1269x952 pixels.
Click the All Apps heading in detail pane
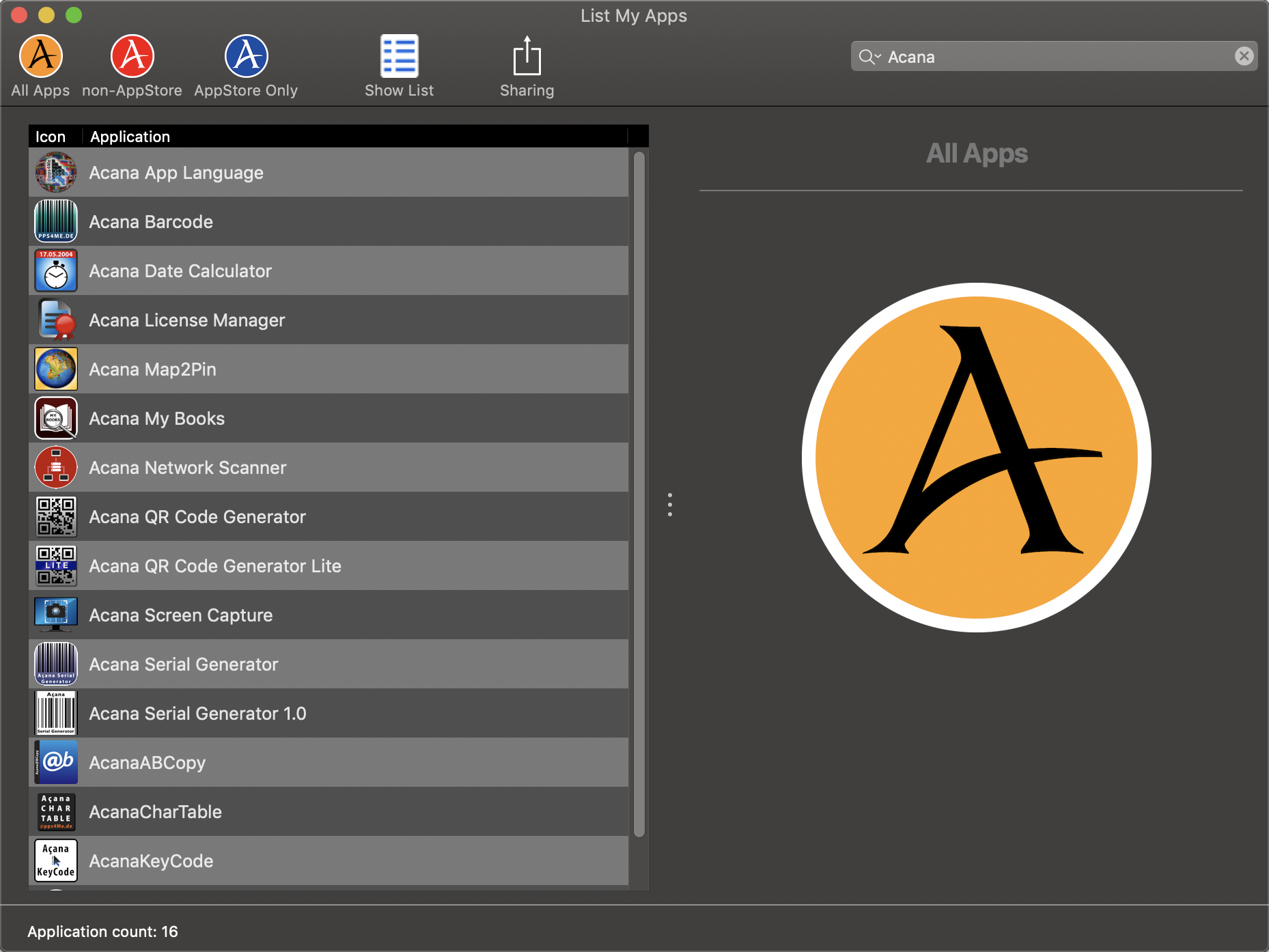(977, 154)
